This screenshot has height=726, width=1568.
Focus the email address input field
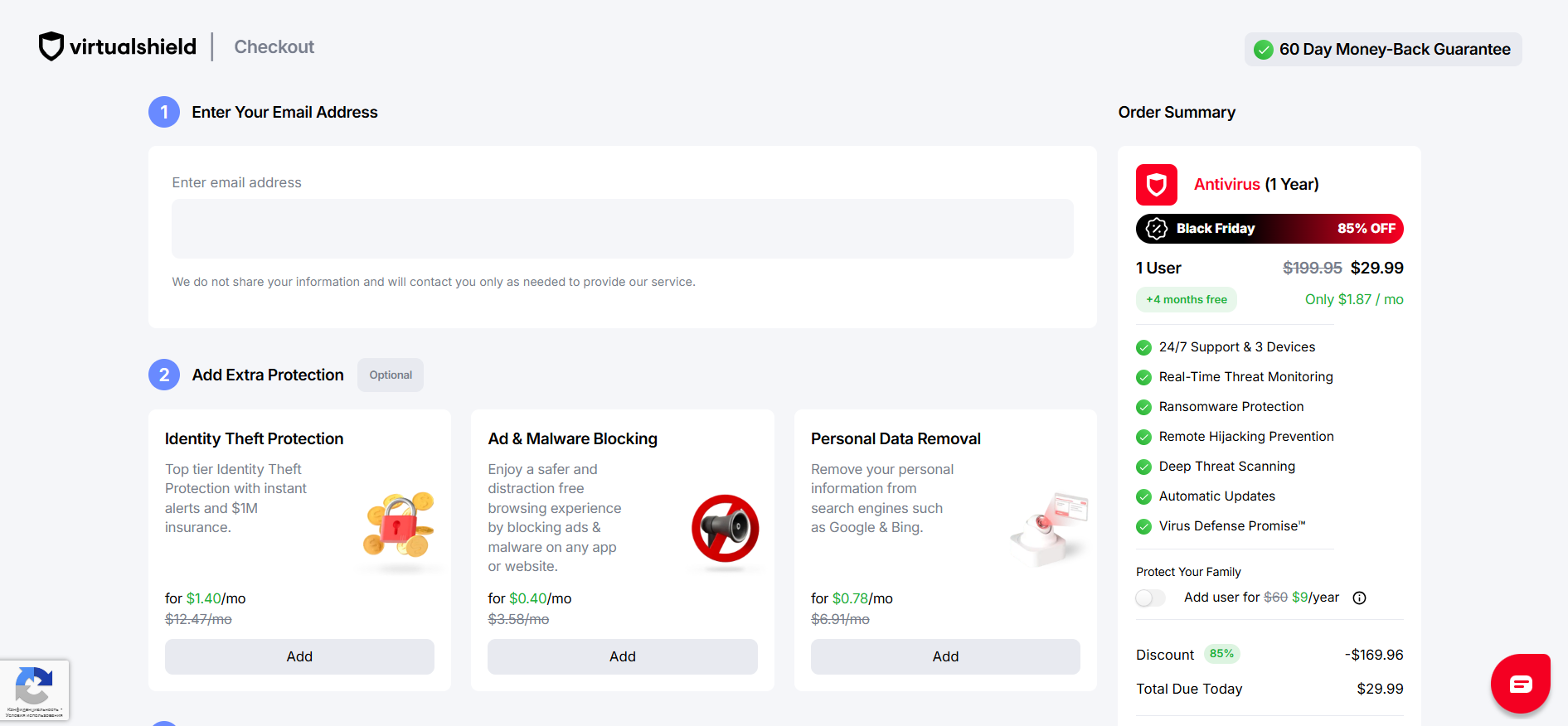pos(622,229)
